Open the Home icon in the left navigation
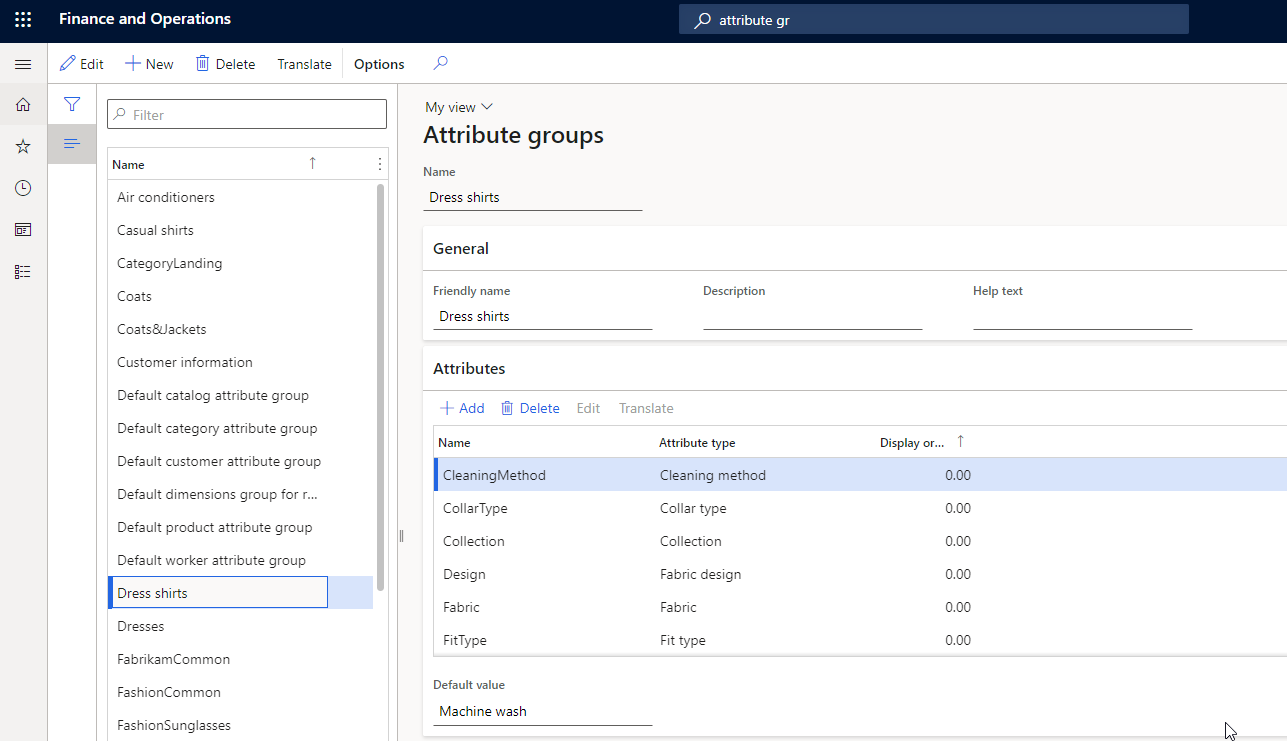 point(22,104)
